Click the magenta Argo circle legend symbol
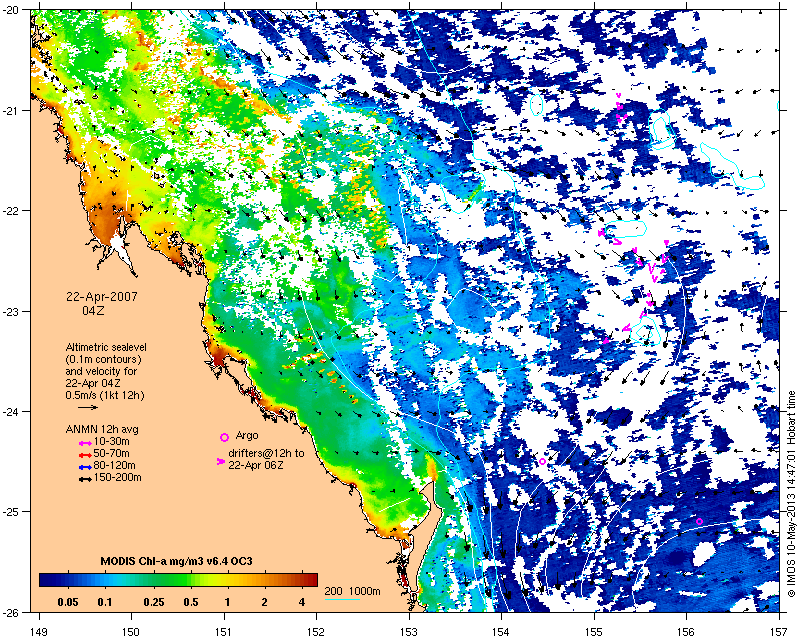 224,437
